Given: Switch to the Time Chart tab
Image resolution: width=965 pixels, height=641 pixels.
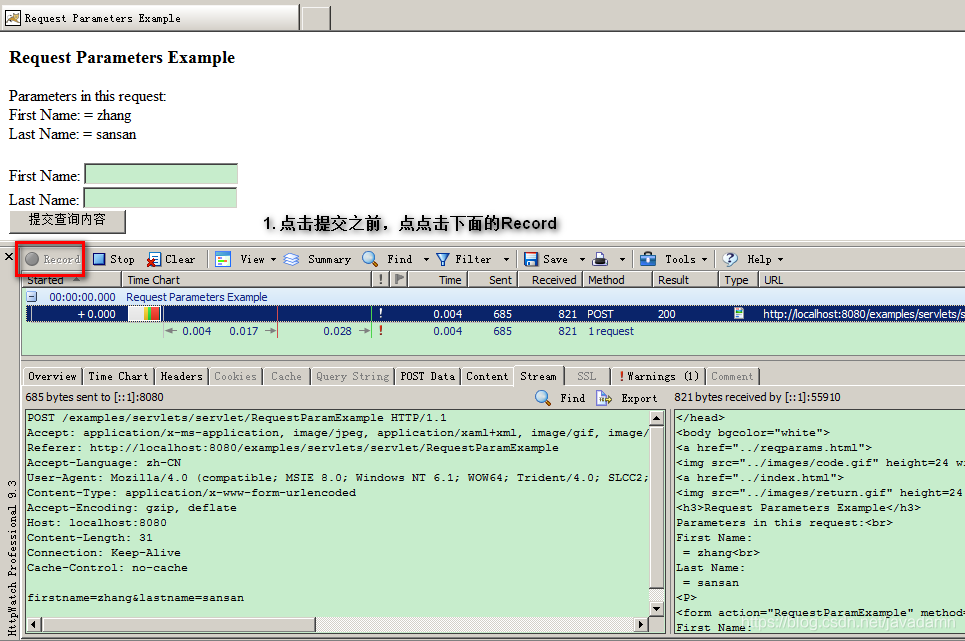Looking at the screenshot, I should 118,376.
